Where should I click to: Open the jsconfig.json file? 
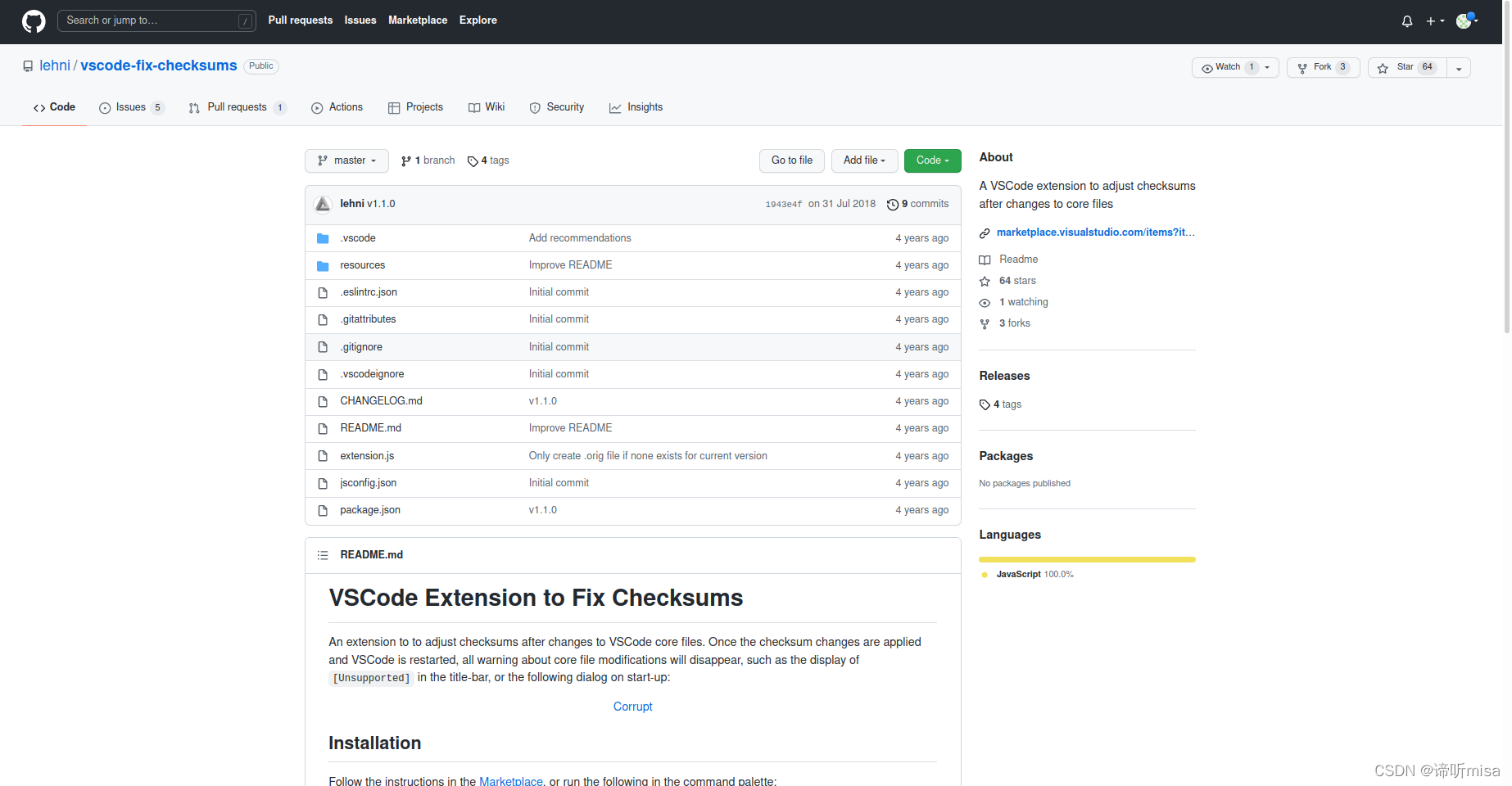tap(368, 483)
